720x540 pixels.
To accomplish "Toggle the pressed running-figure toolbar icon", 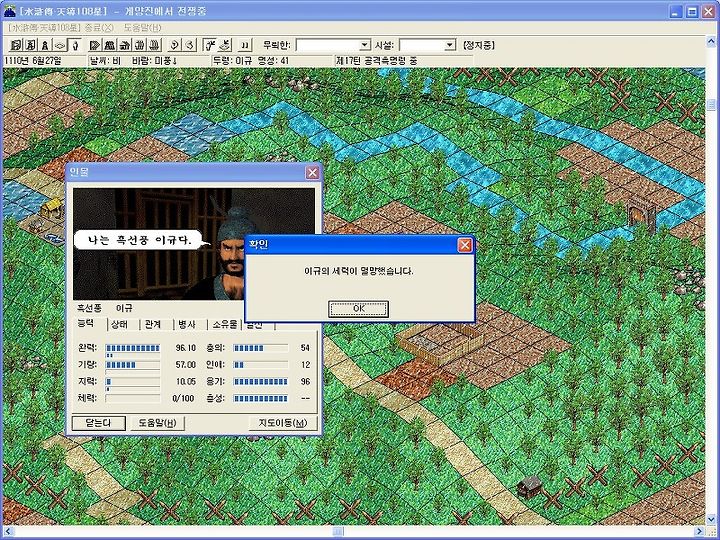I will [209, 45].
